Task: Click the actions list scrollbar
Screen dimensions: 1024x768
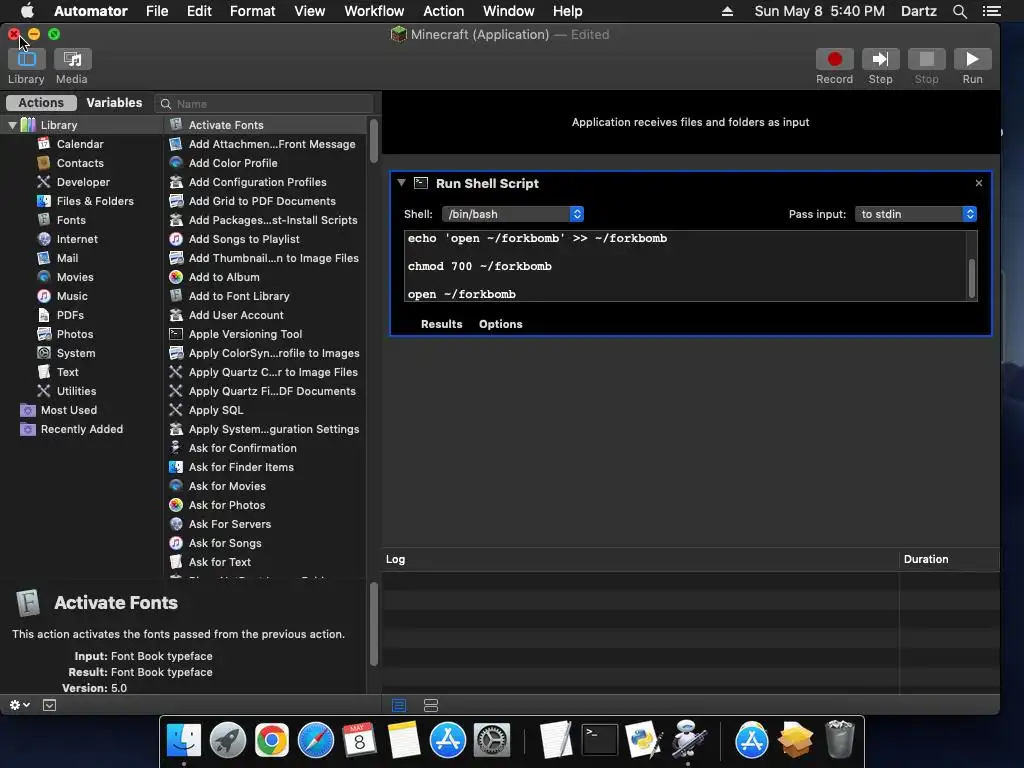Action: (x=374, y=140)
